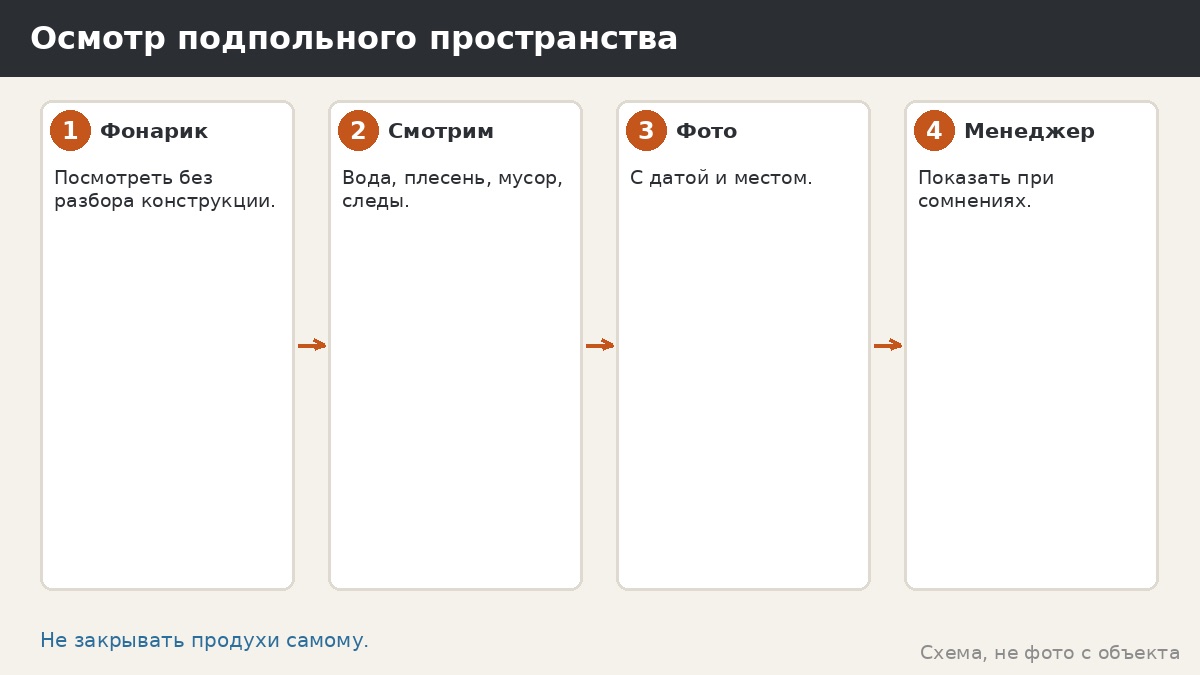Select text 'Вода, плесень, мусор, следы.'
The width and height of the screenshot is (1200, 675).
click(452, 189)
